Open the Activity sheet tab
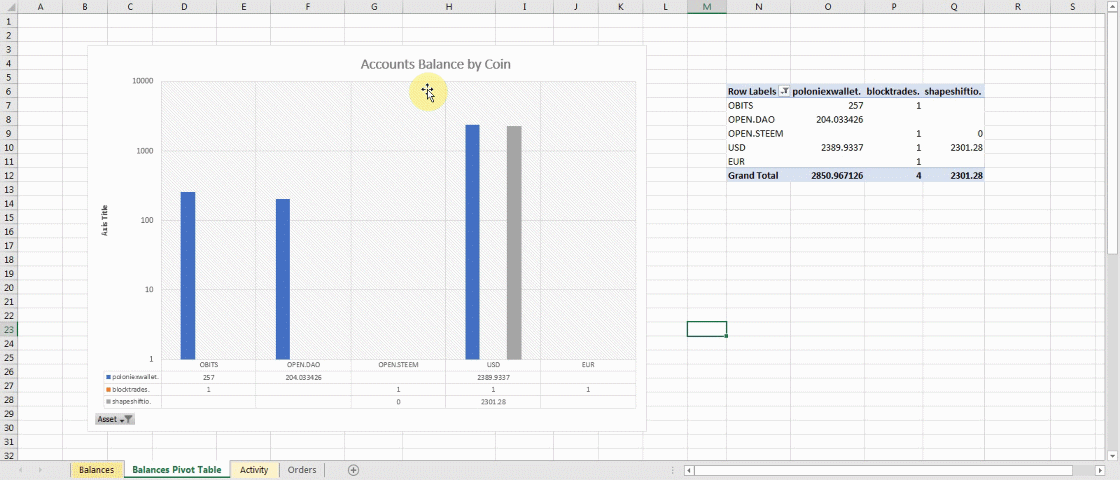 coord(254,470)
